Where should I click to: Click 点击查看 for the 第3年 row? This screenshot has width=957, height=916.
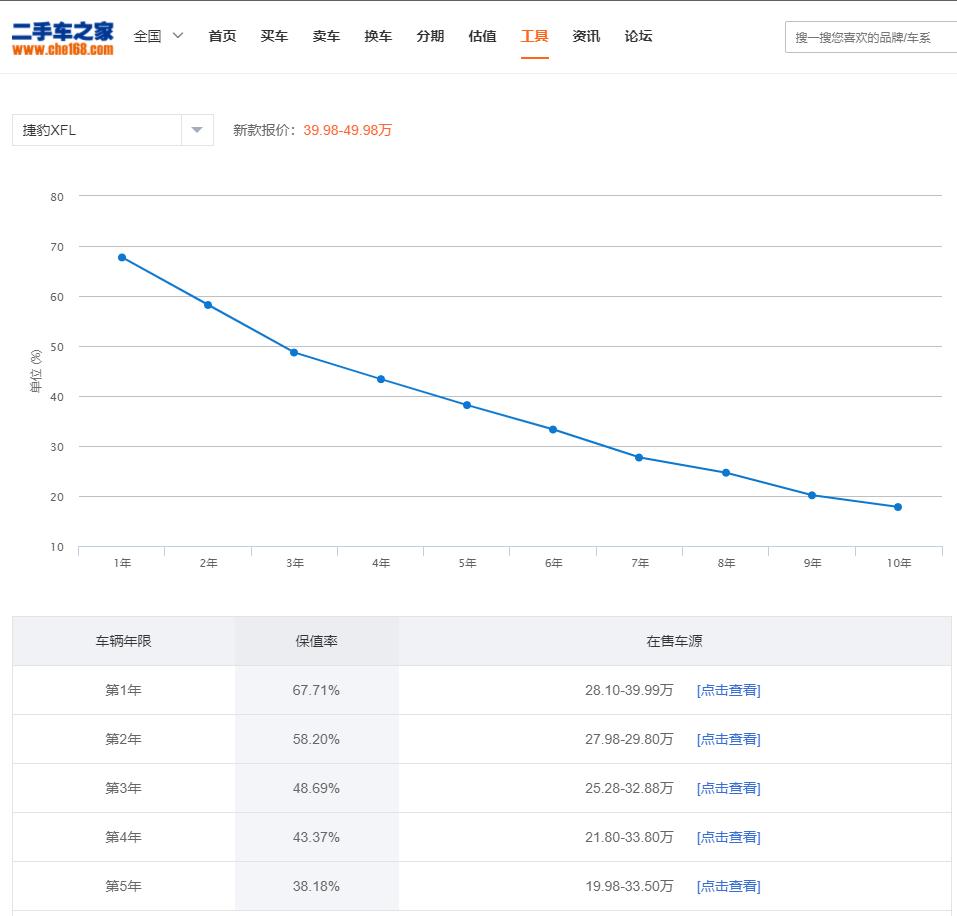[728, 788]
